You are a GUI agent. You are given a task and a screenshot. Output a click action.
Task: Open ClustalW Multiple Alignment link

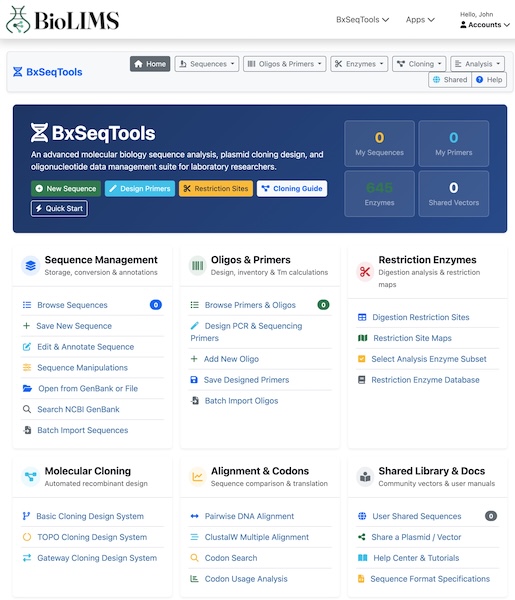(259, 537)
